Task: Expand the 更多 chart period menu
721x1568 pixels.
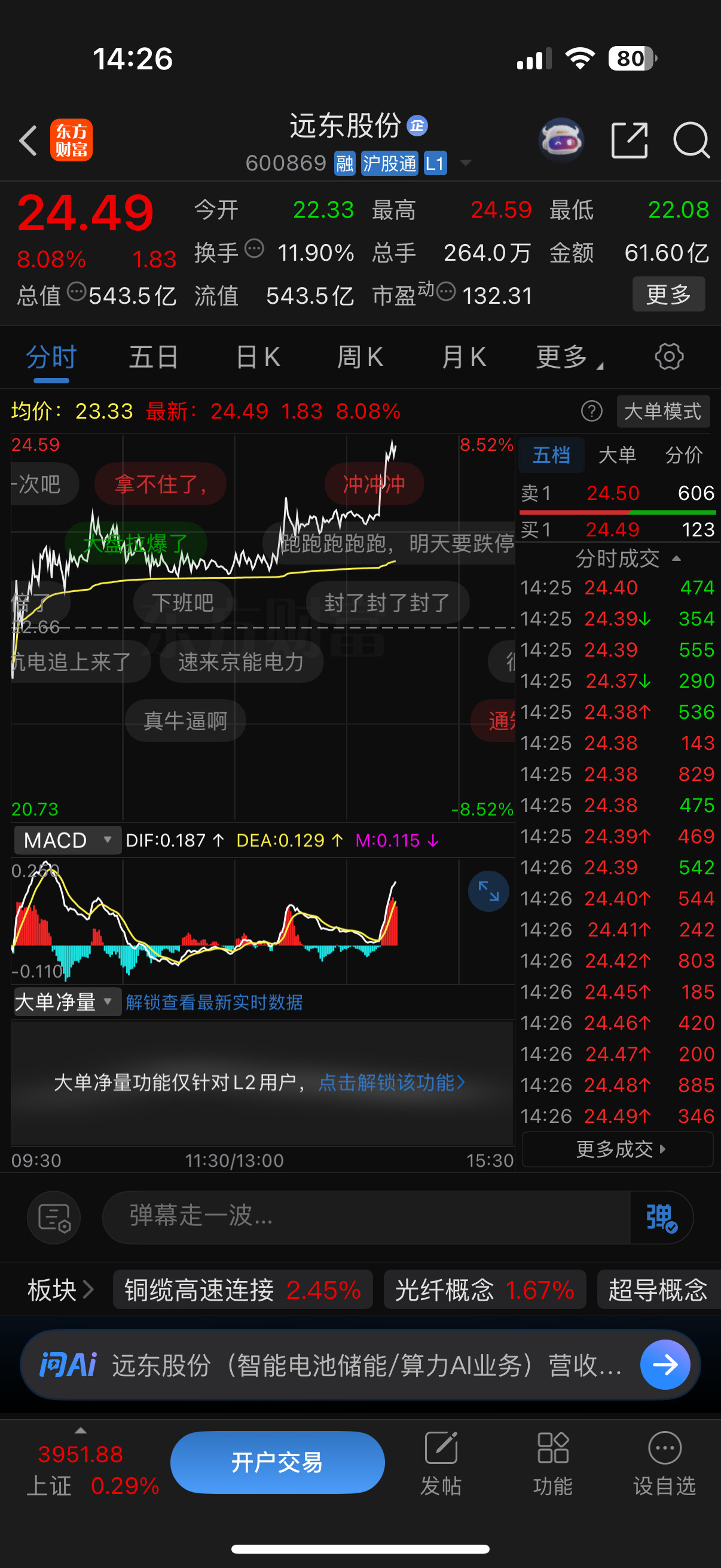Action: pos(569,357)
